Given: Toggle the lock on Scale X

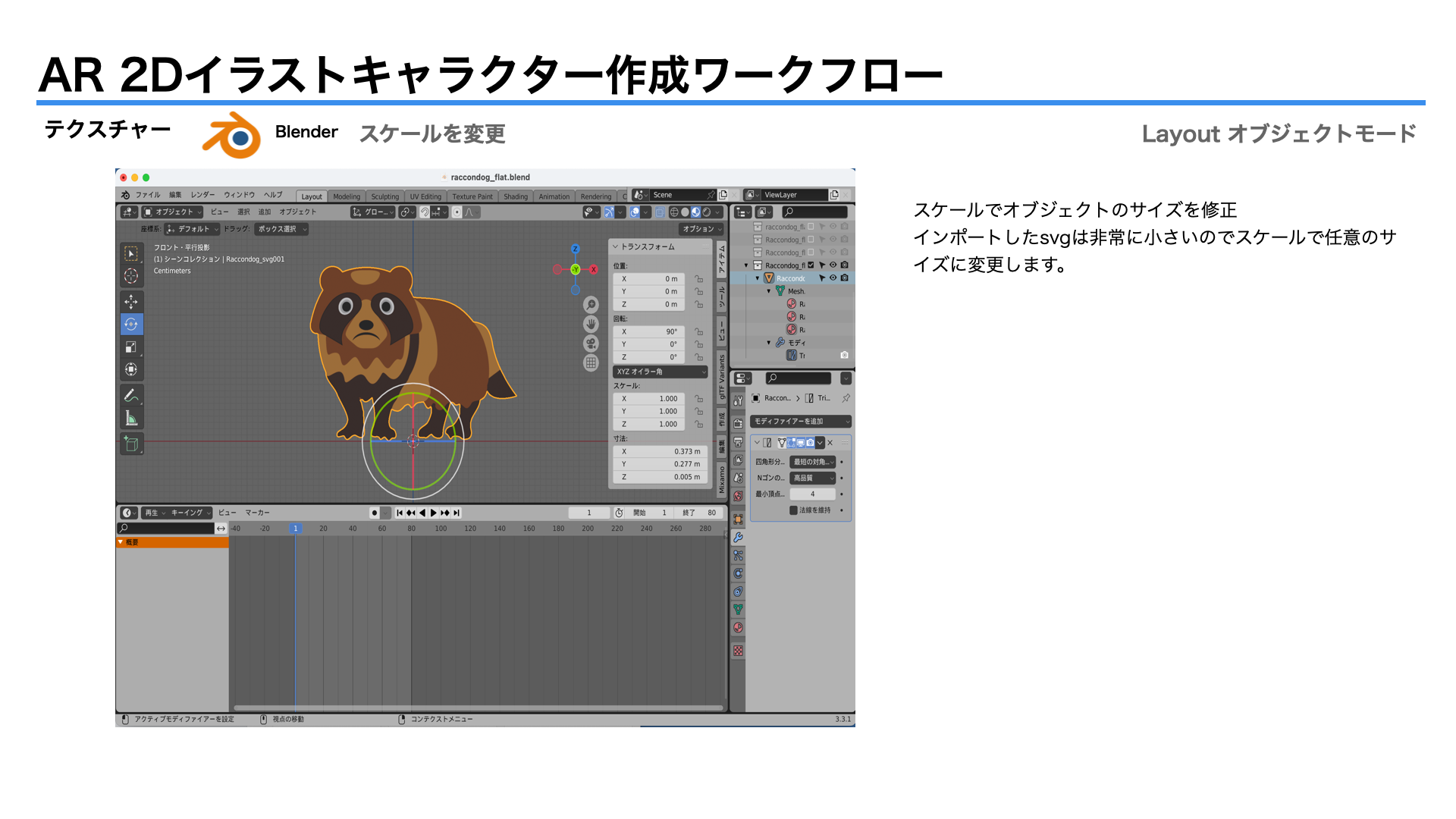Looking at the screenshot, I should point(699,399).
